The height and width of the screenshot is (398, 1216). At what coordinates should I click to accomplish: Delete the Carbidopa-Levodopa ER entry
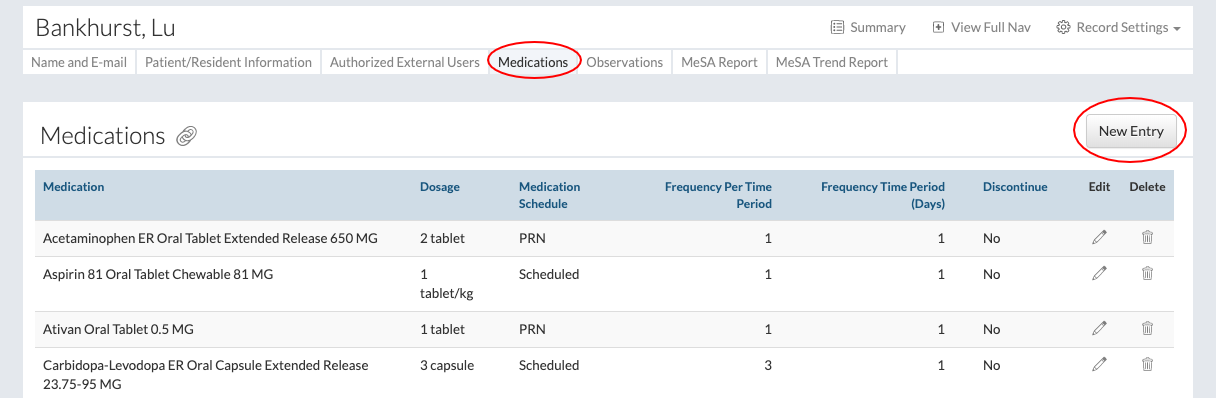[1147, 365]
